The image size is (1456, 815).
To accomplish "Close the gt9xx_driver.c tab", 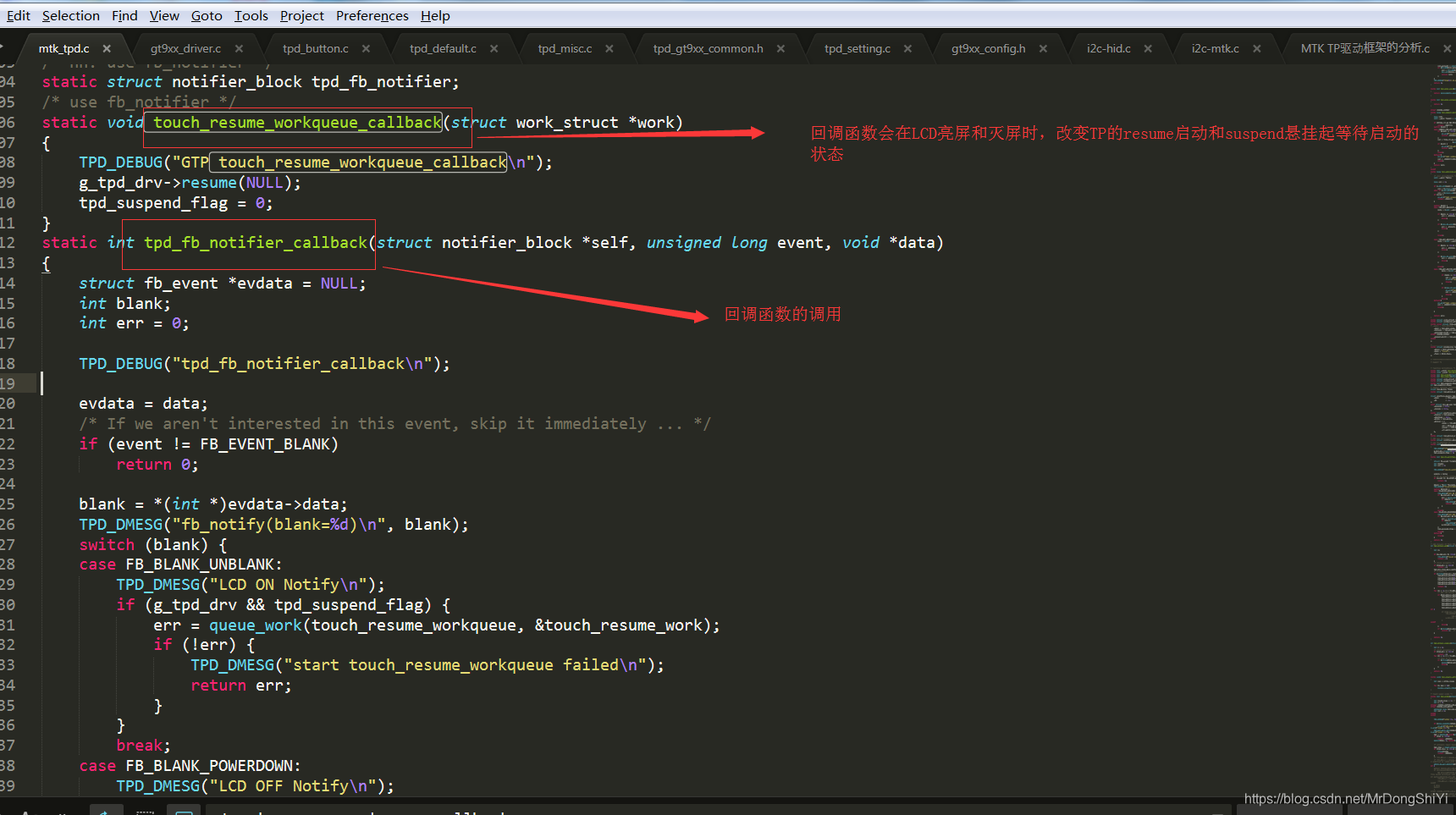I will click(239, 49).
